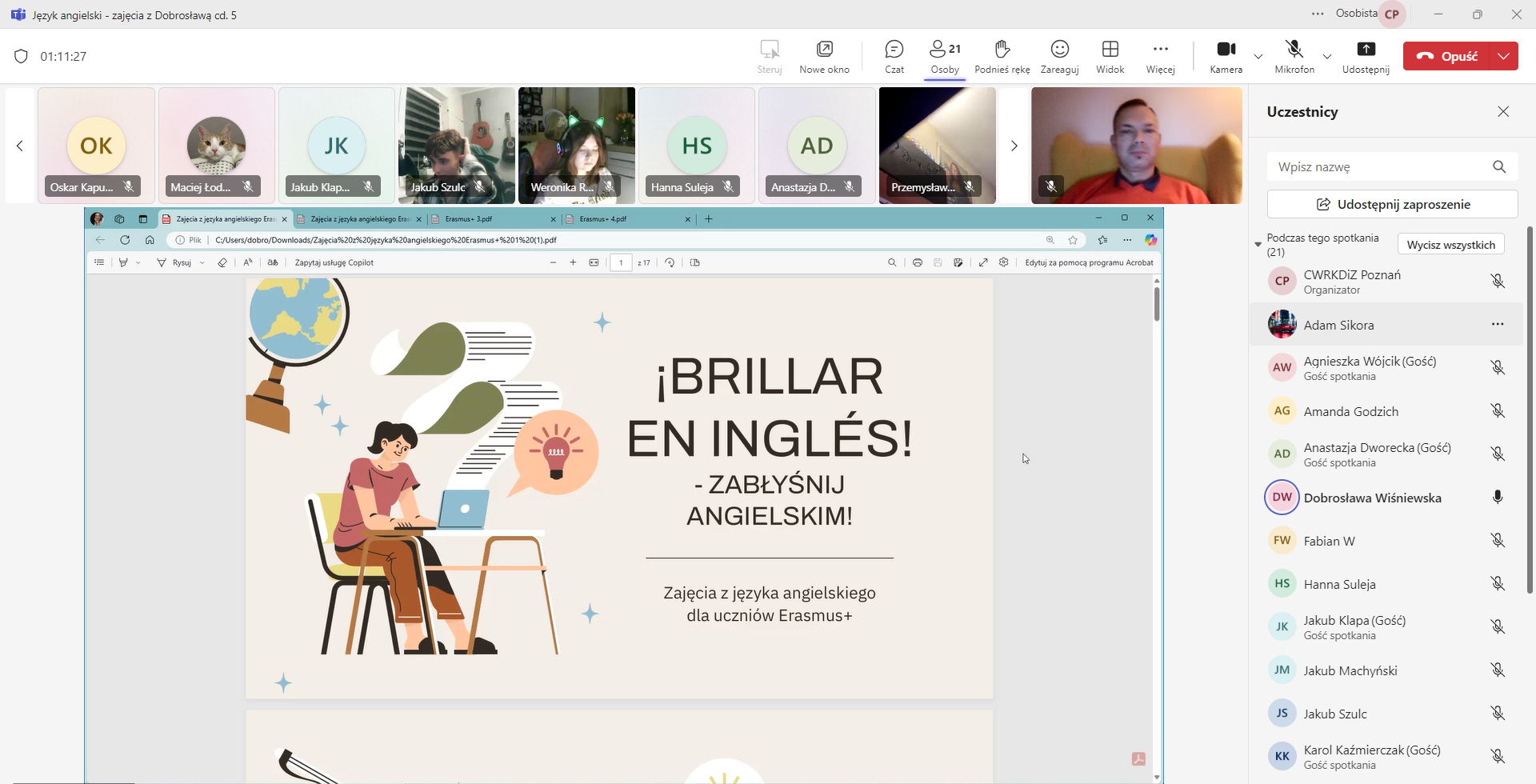Toggle Hanna Suleja's muted mic icon in list

[x=1498, y=584]
